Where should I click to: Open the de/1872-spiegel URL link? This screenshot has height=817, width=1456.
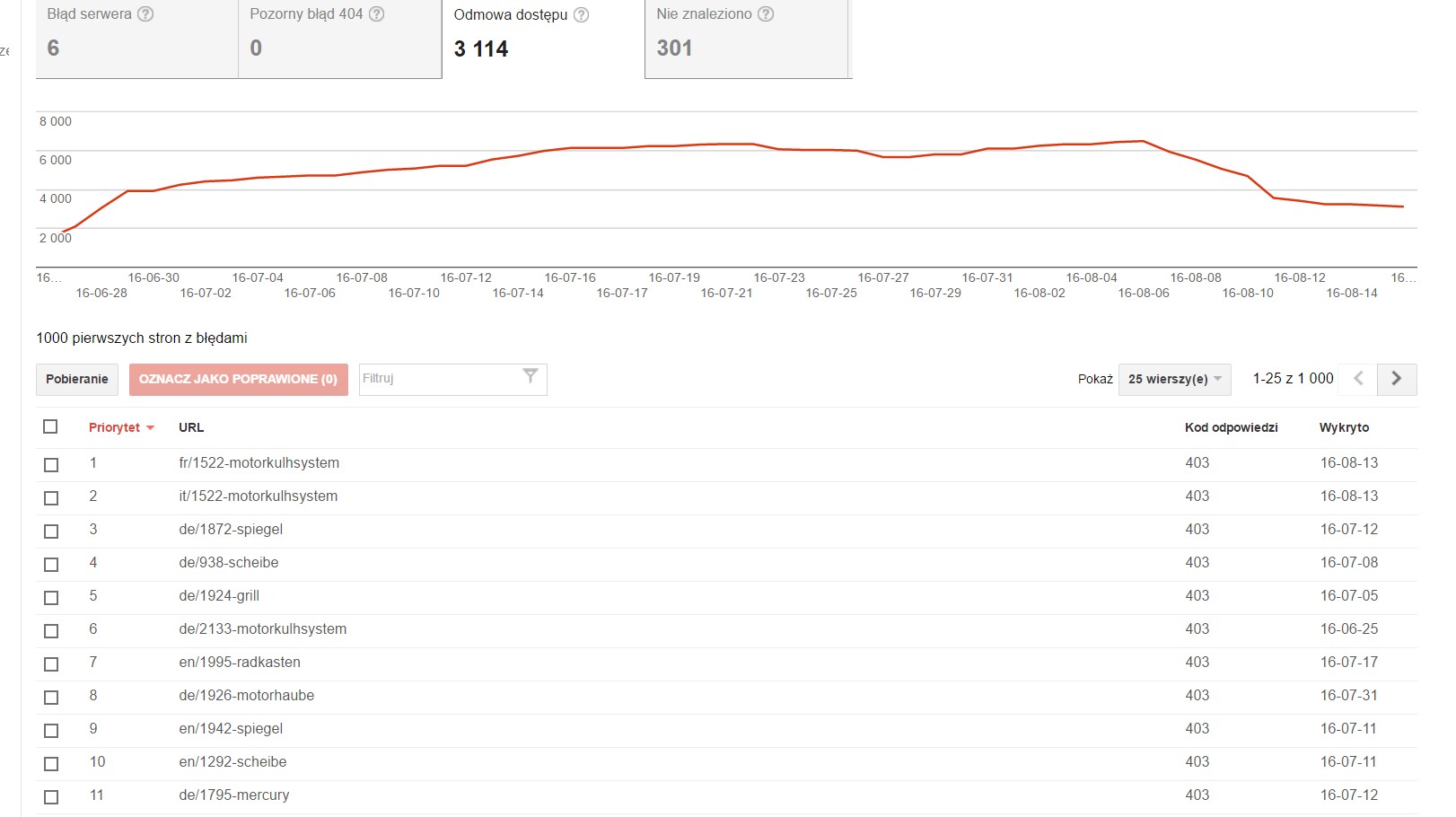(231, 530)
